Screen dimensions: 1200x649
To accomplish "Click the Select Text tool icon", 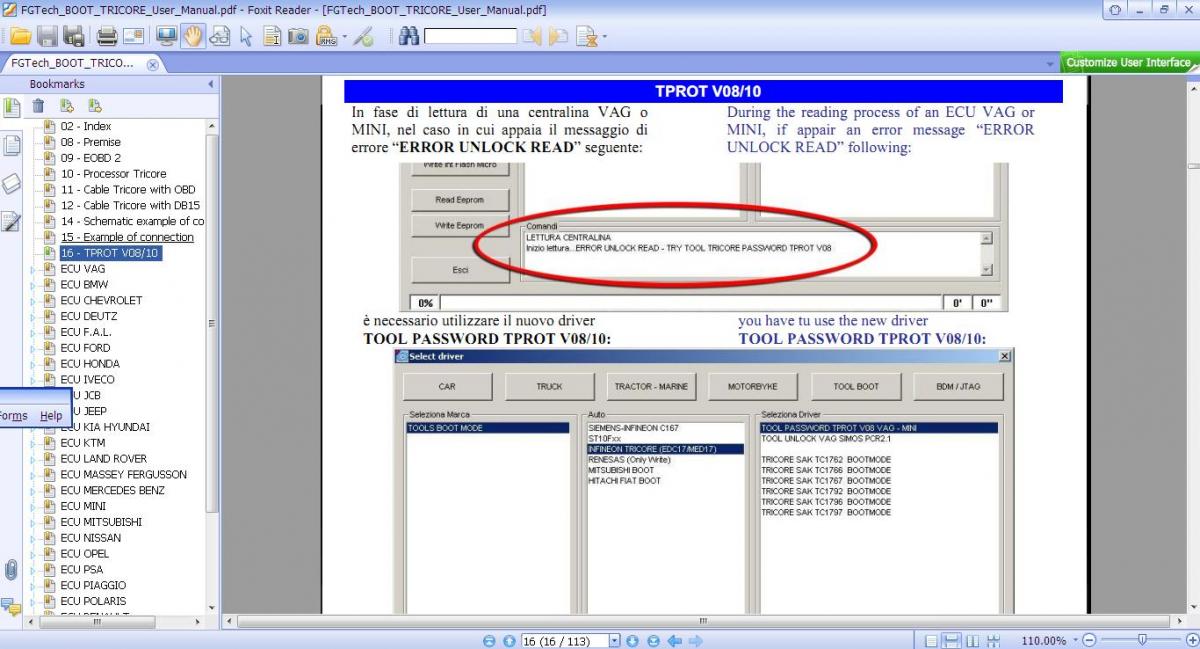I will click(271, 37).
